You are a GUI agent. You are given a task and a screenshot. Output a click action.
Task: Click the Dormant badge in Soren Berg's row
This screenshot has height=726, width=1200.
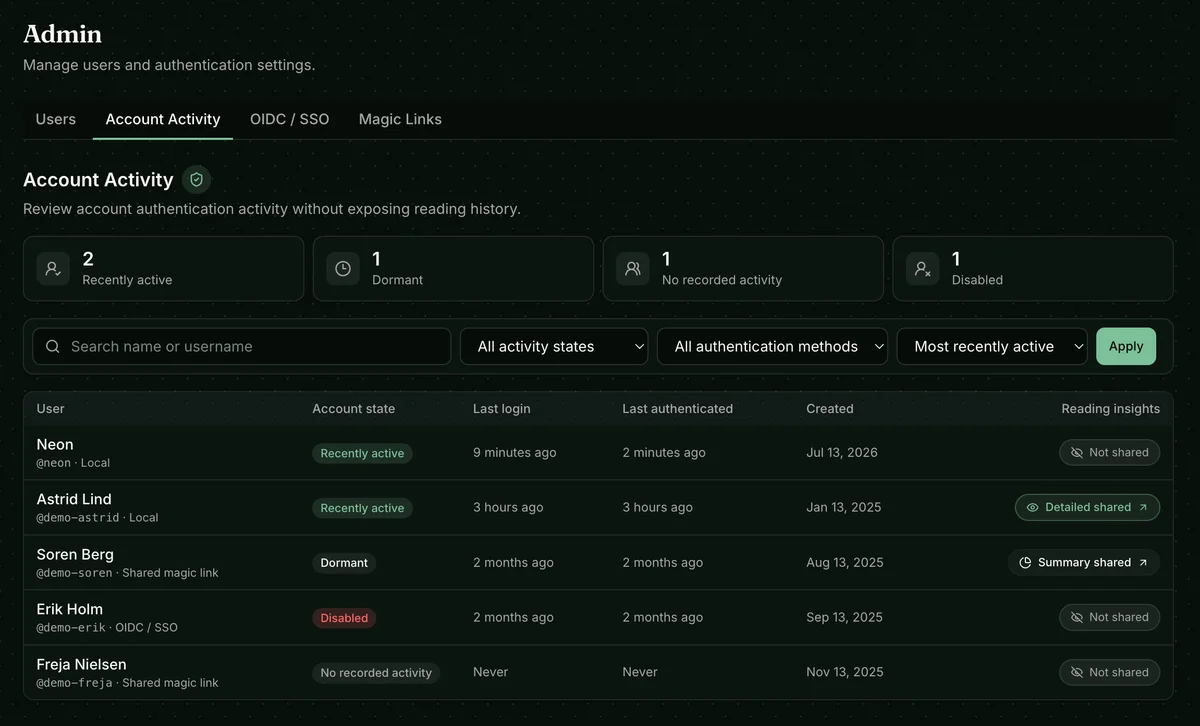[x=344, y=563]
